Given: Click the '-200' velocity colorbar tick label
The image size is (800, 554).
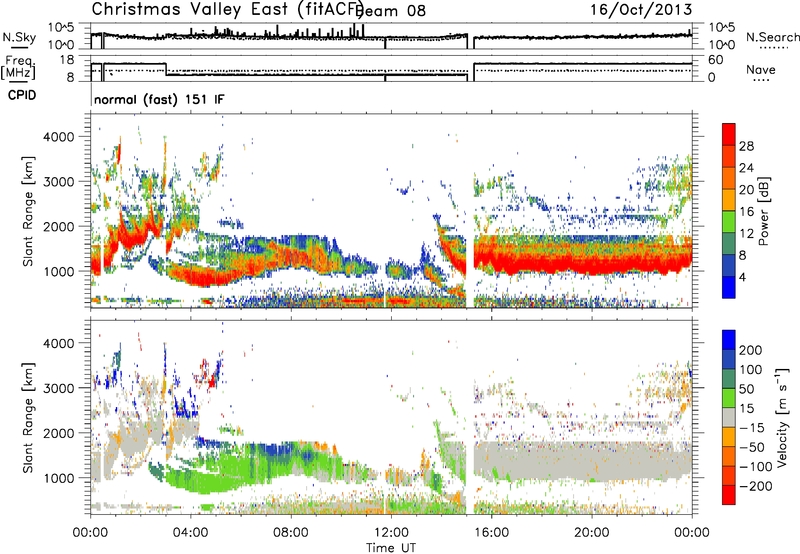Looking at the screenshot, I should (755, 486).
